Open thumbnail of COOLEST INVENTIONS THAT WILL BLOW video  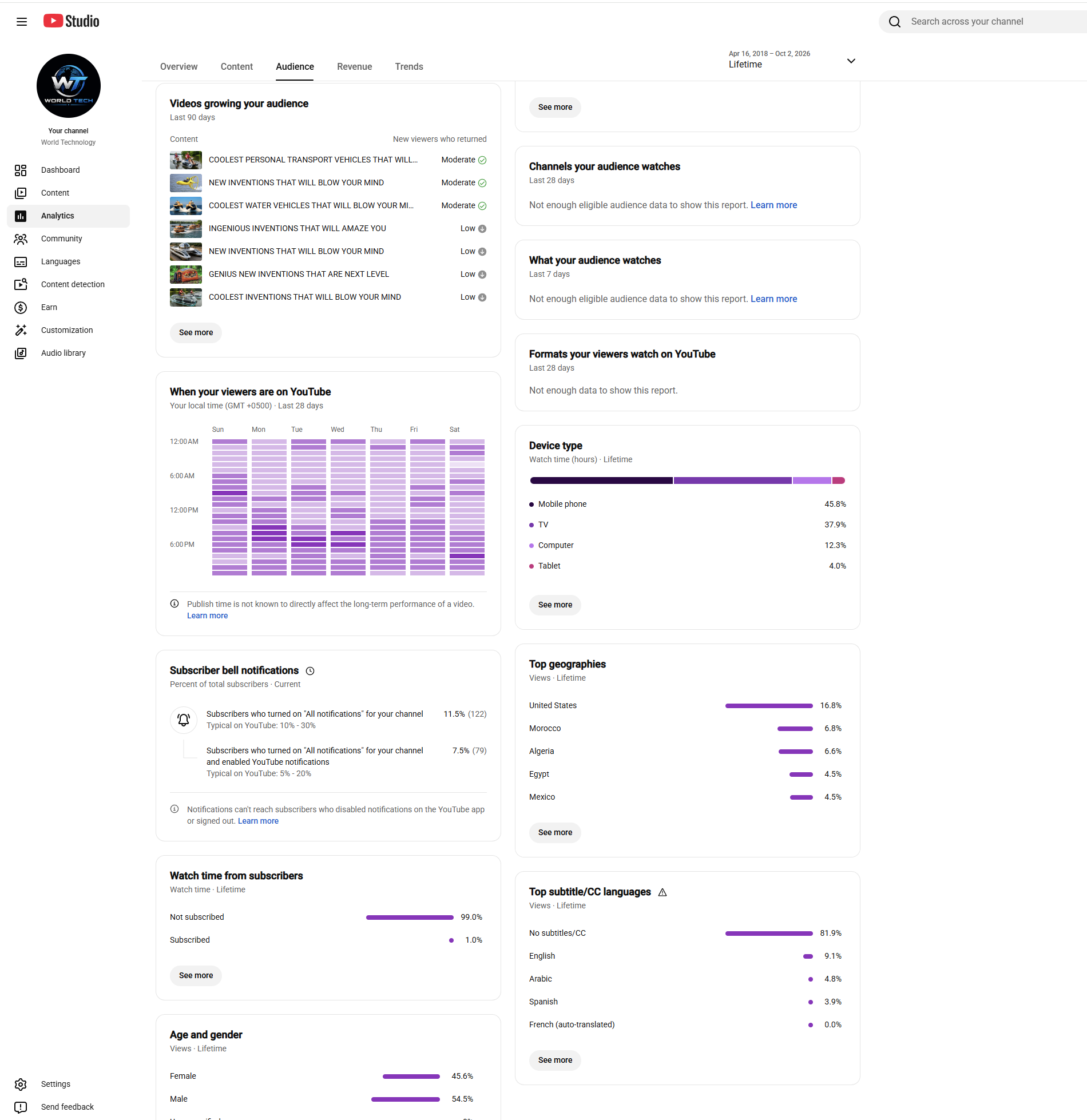[186, 297]
